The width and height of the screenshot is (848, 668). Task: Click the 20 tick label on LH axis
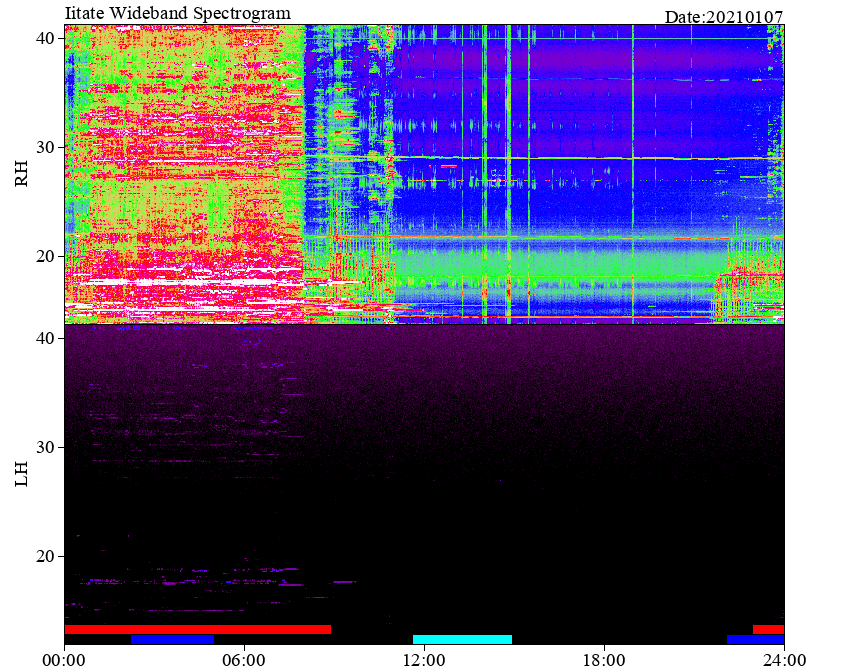[45, 556]
